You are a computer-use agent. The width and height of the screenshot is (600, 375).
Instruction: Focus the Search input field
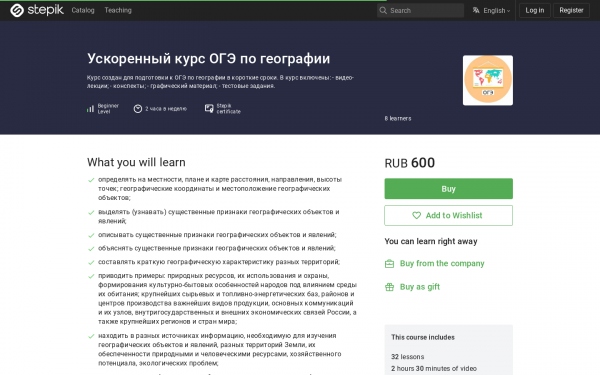[x=420, y=10]
